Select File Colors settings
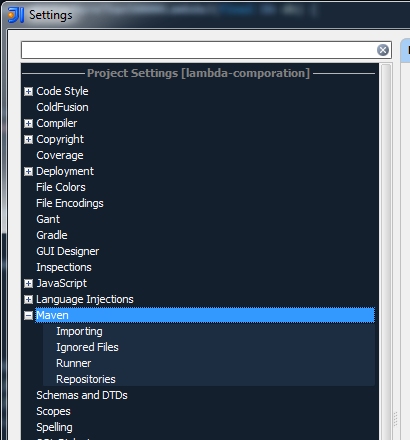 coord(61,187)
